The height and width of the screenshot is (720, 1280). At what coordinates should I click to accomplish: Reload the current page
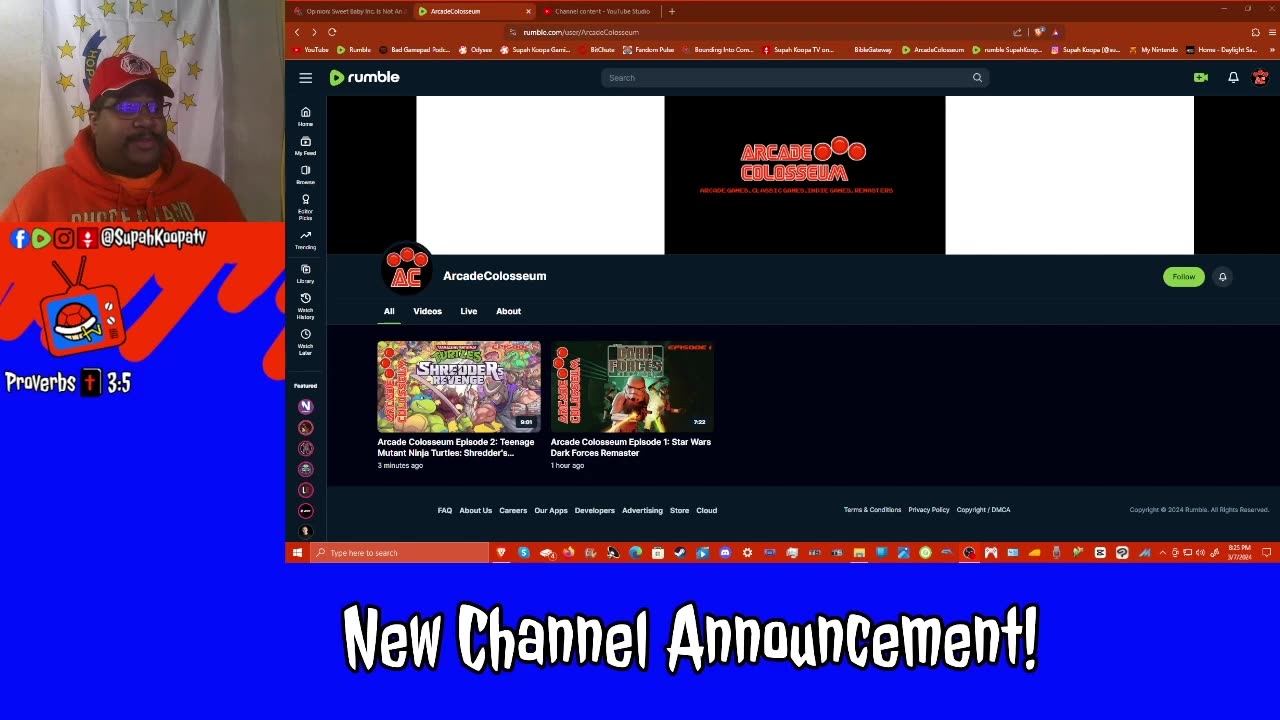pyautogui.click(x=332, y=32)
